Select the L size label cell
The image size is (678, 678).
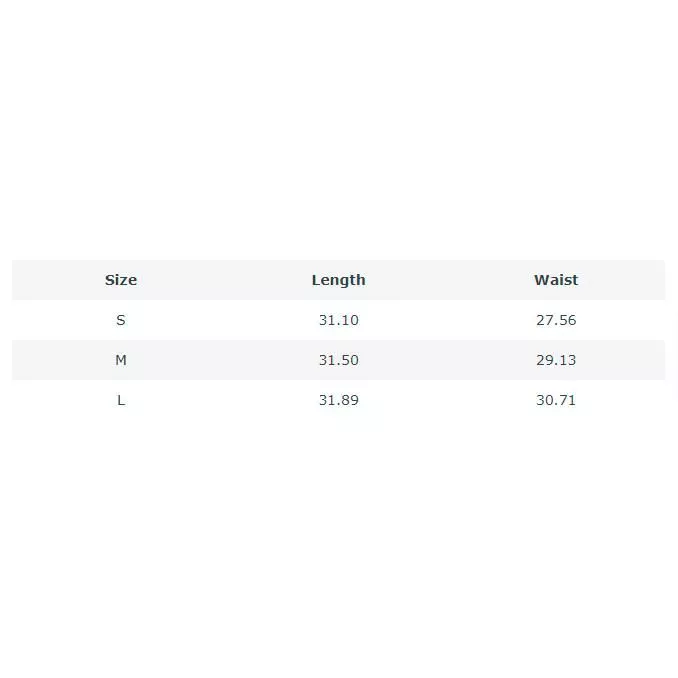pos(121,400)
